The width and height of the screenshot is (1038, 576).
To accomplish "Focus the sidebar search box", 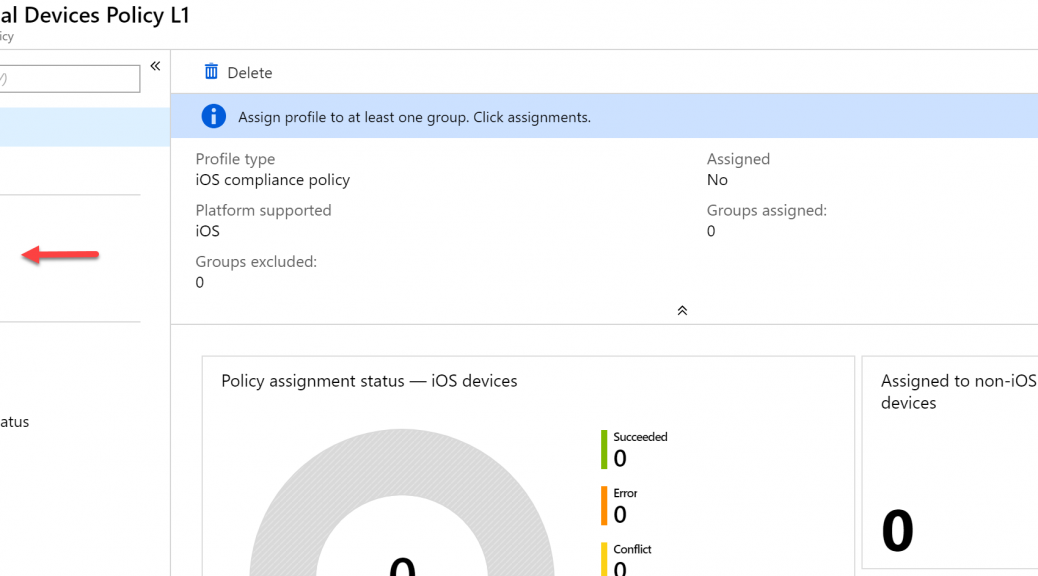I will click(x=70, y=79).
